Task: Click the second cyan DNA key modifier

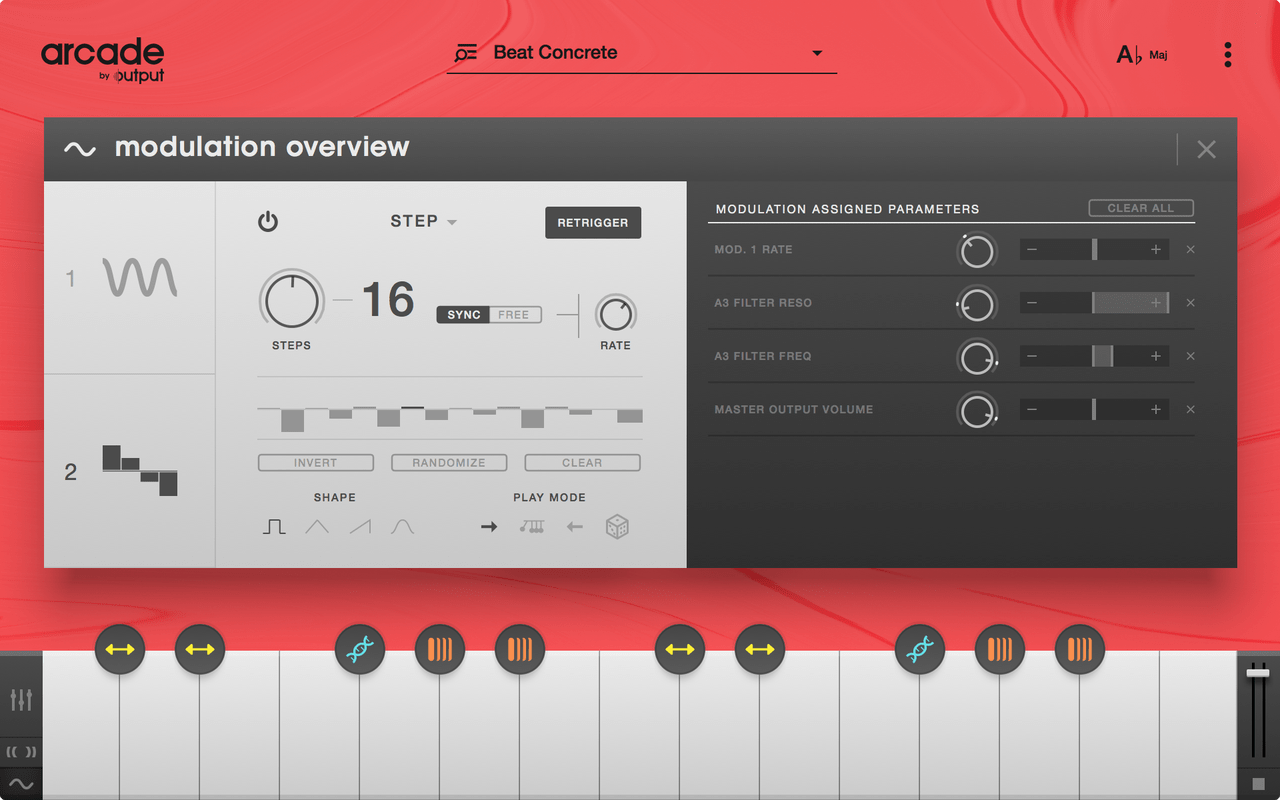Action: click(920, 650)
